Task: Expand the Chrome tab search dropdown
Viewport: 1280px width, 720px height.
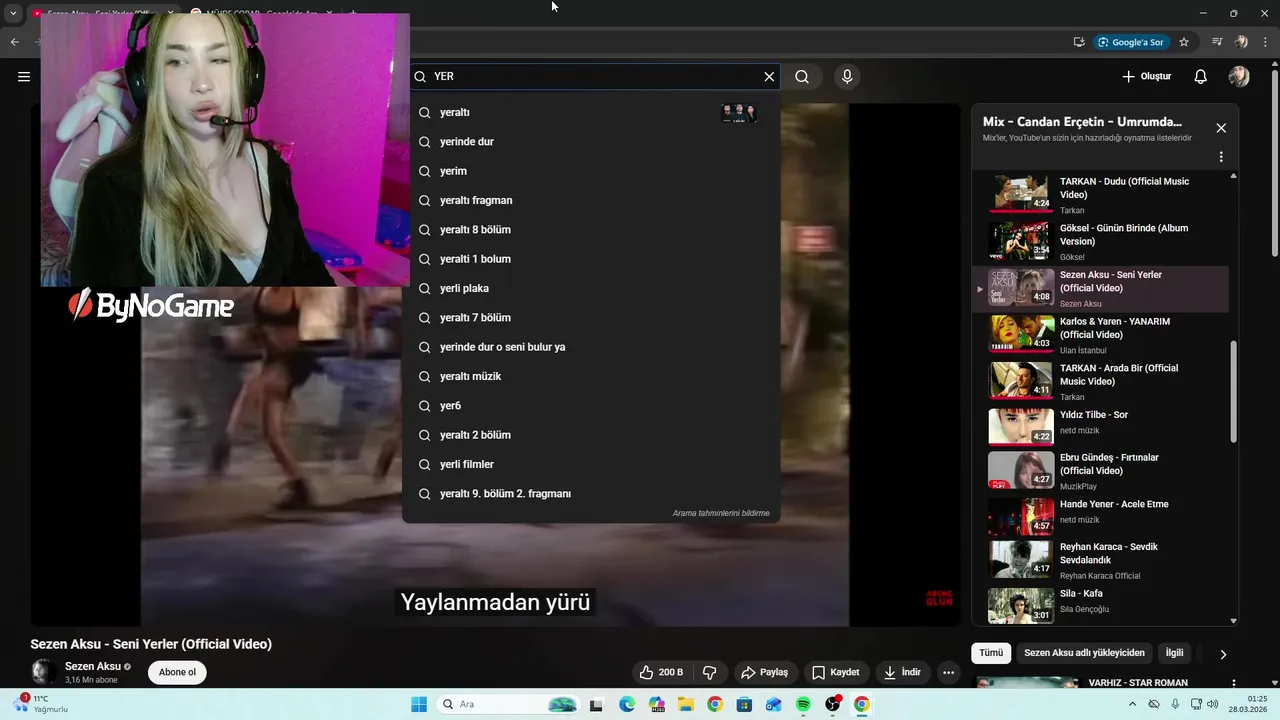Action: pyautogui.click(x=13, y=13)
